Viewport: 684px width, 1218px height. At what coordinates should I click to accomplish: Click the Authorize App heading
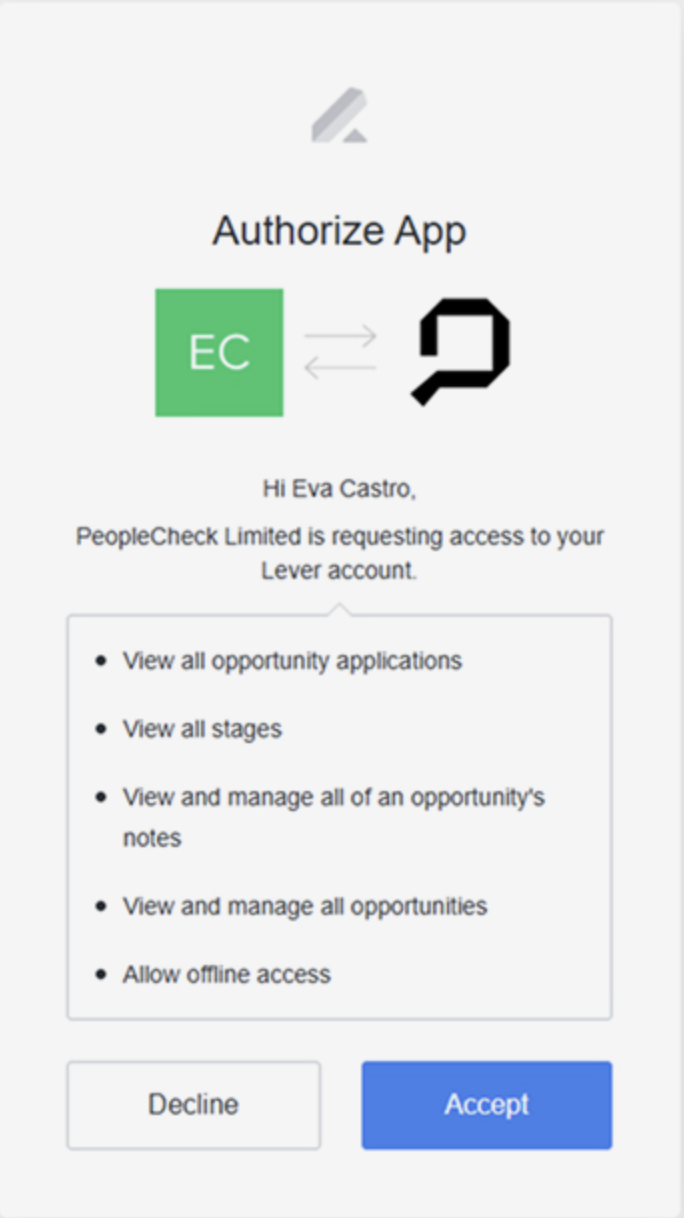pos(339,232)
